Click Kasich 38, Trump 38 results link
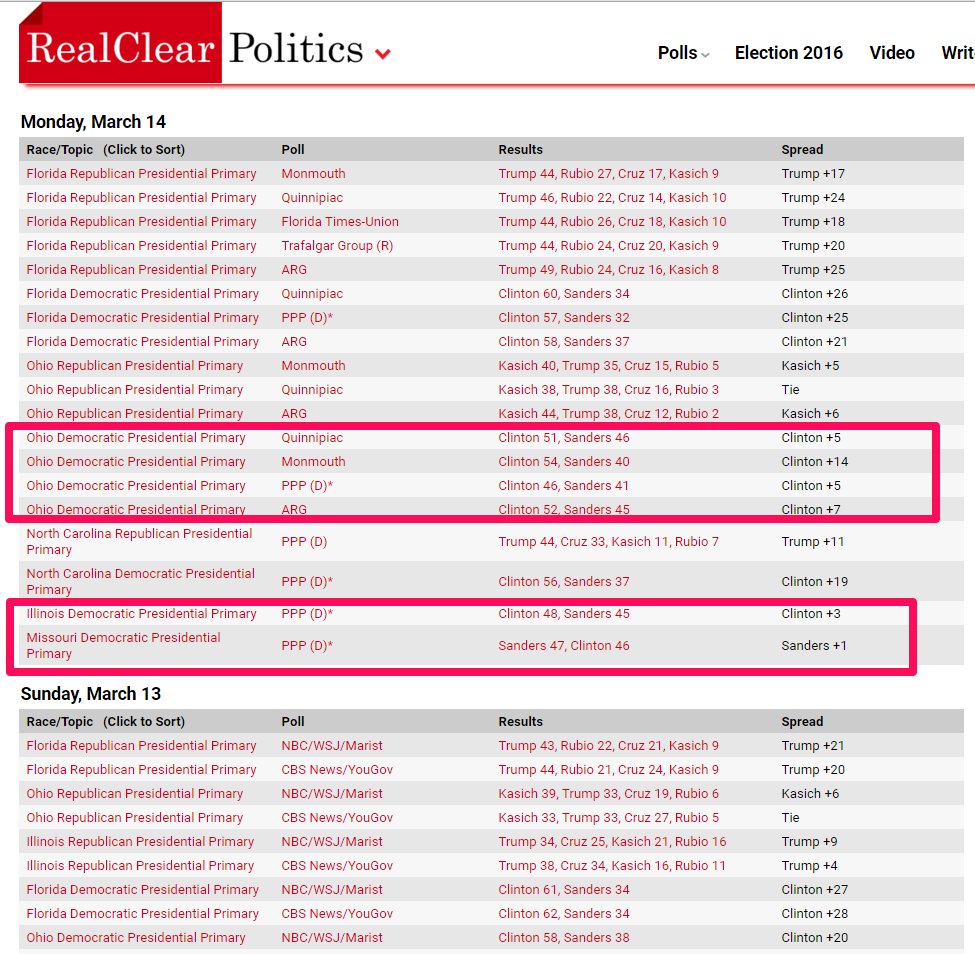Viewport: 975px width, 954px height. click(608, 390)
